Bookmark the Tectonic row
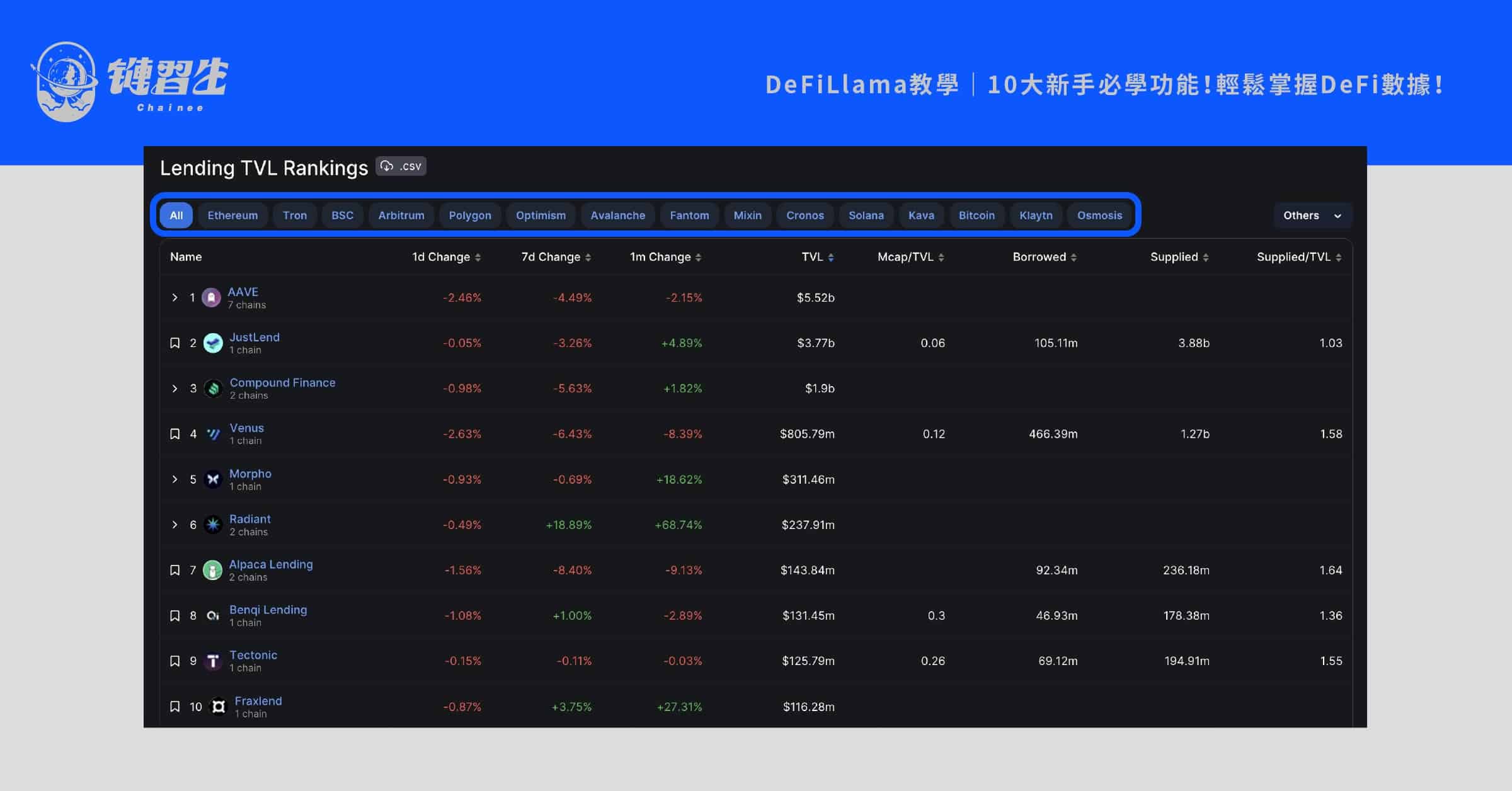 175,661
